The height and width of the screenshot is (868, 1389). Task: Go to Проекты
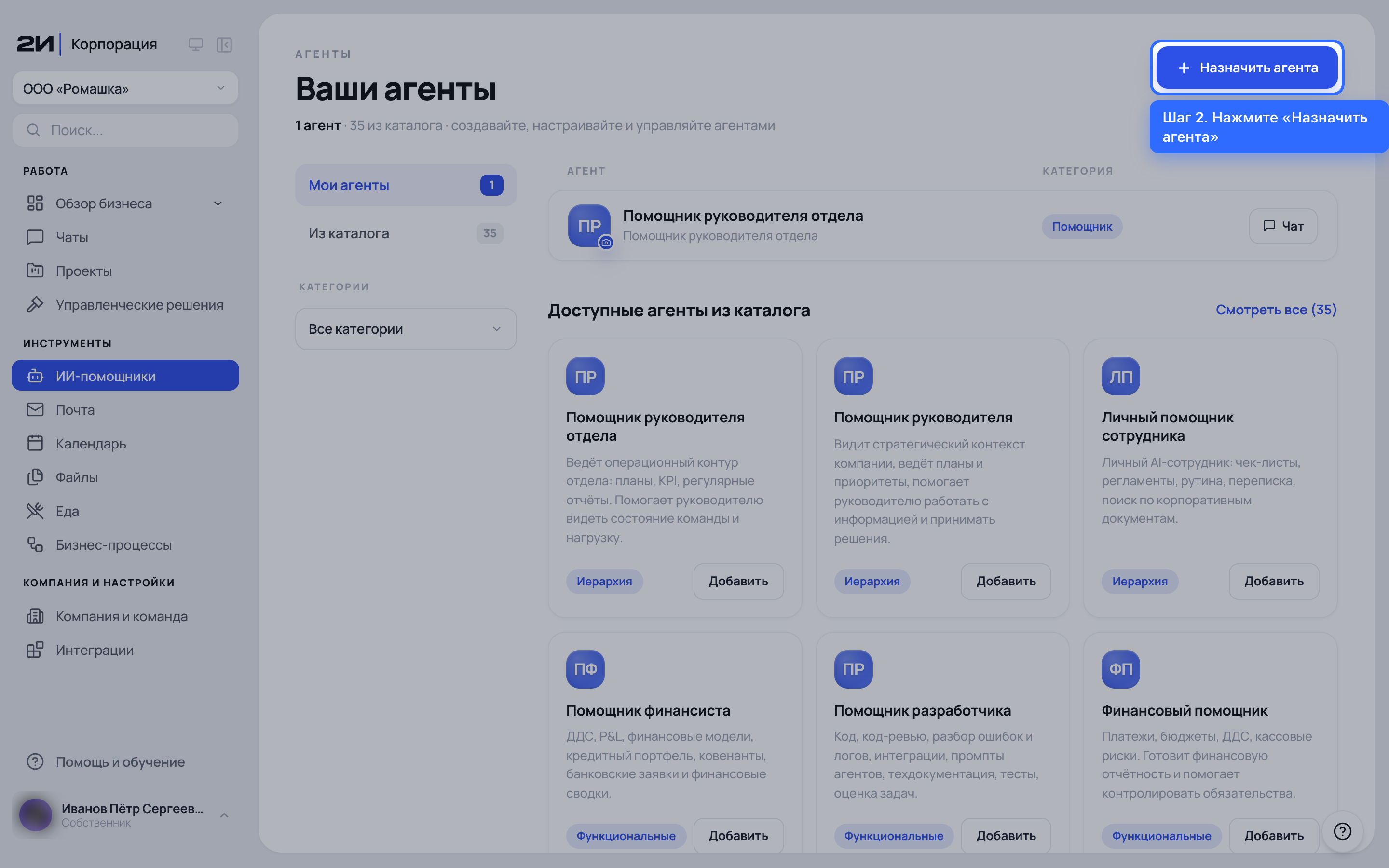pyautogui.click(x=125, y=271)
